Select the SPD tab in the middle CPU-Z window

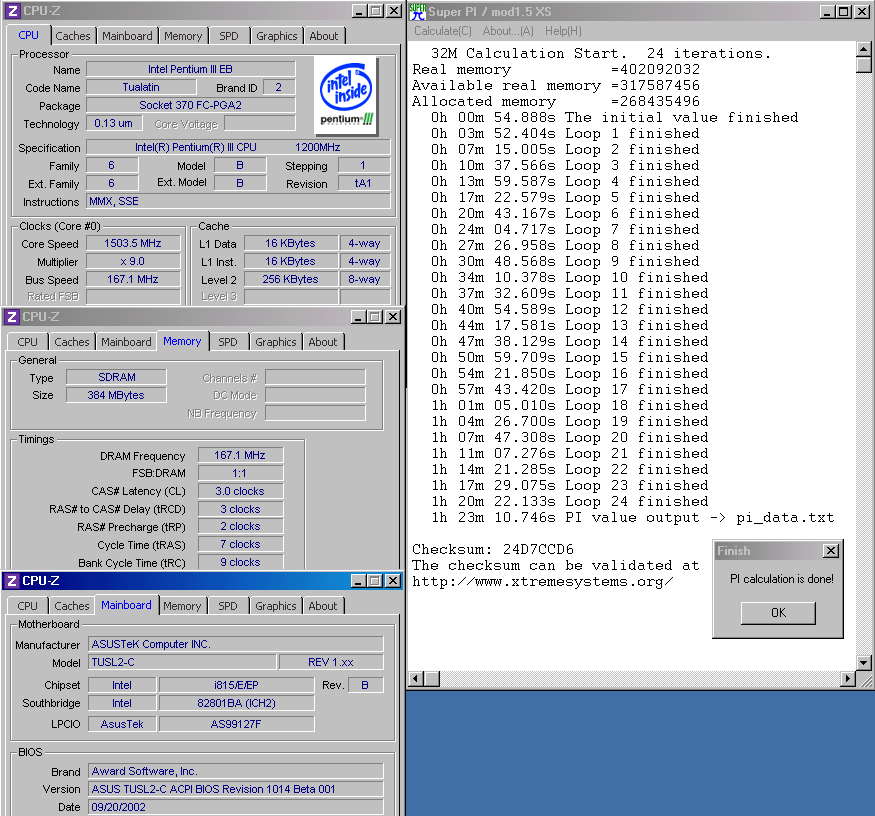coord(228,342)
